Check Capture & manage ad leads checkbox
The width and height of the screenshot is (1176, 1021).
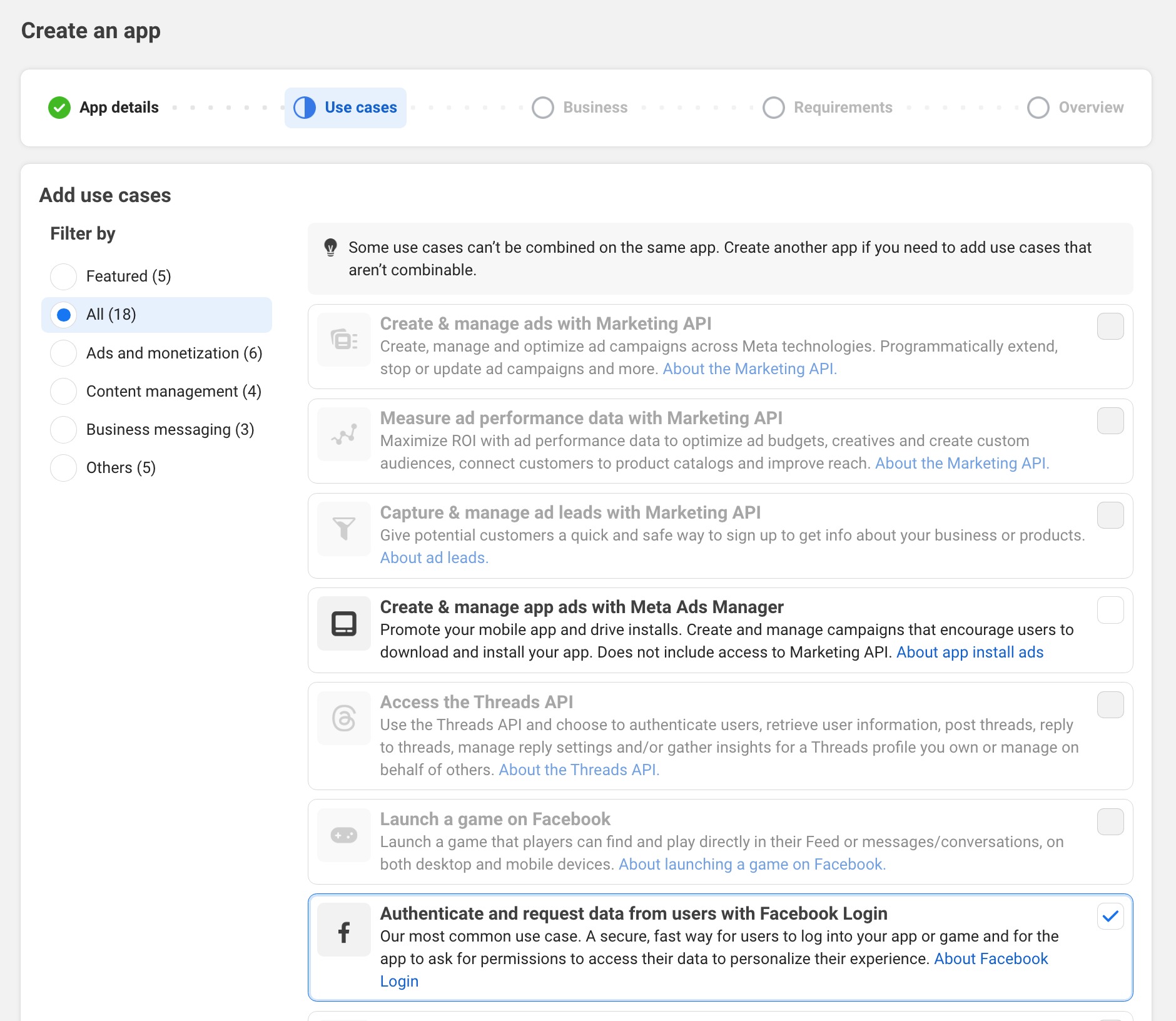(x=1110, y=516)
